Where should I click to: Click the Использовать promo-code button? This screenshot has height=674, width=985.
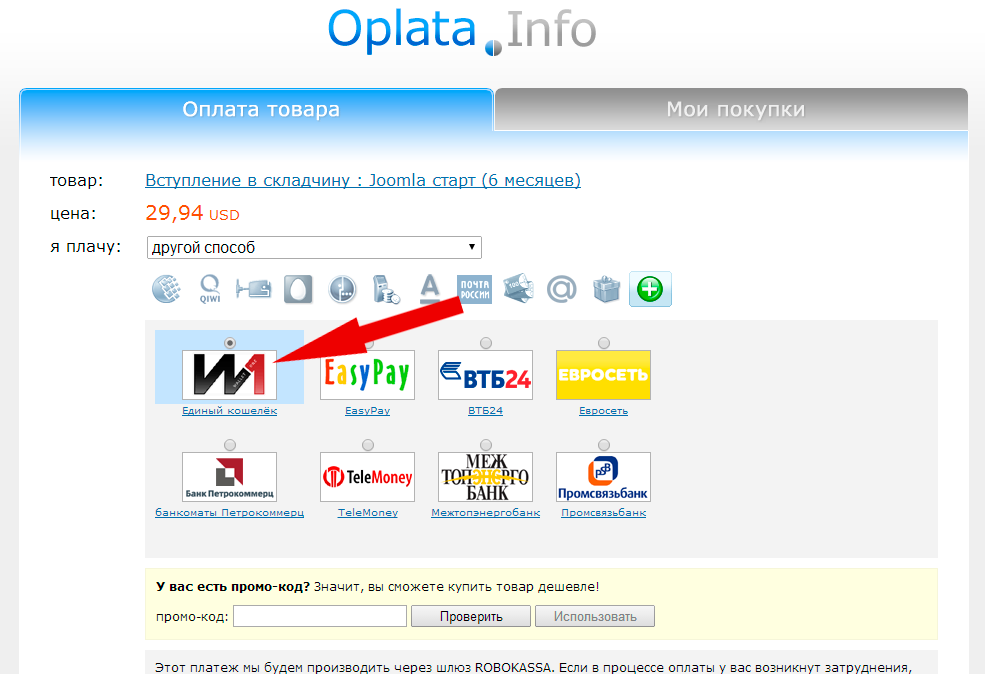click(x=595, y=616)
